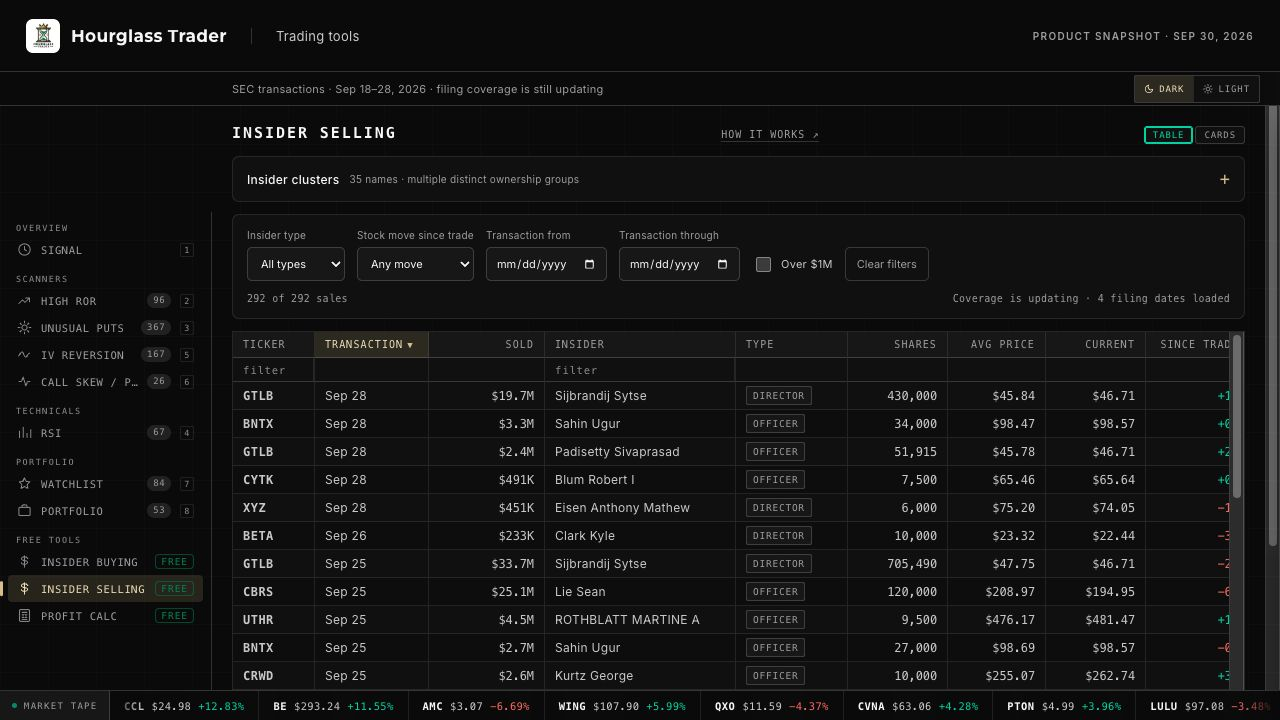The width and height of the screenshot is (1280, 720).
Task: Click the Call Skew scanner icon
Action: tap(24, 382)
